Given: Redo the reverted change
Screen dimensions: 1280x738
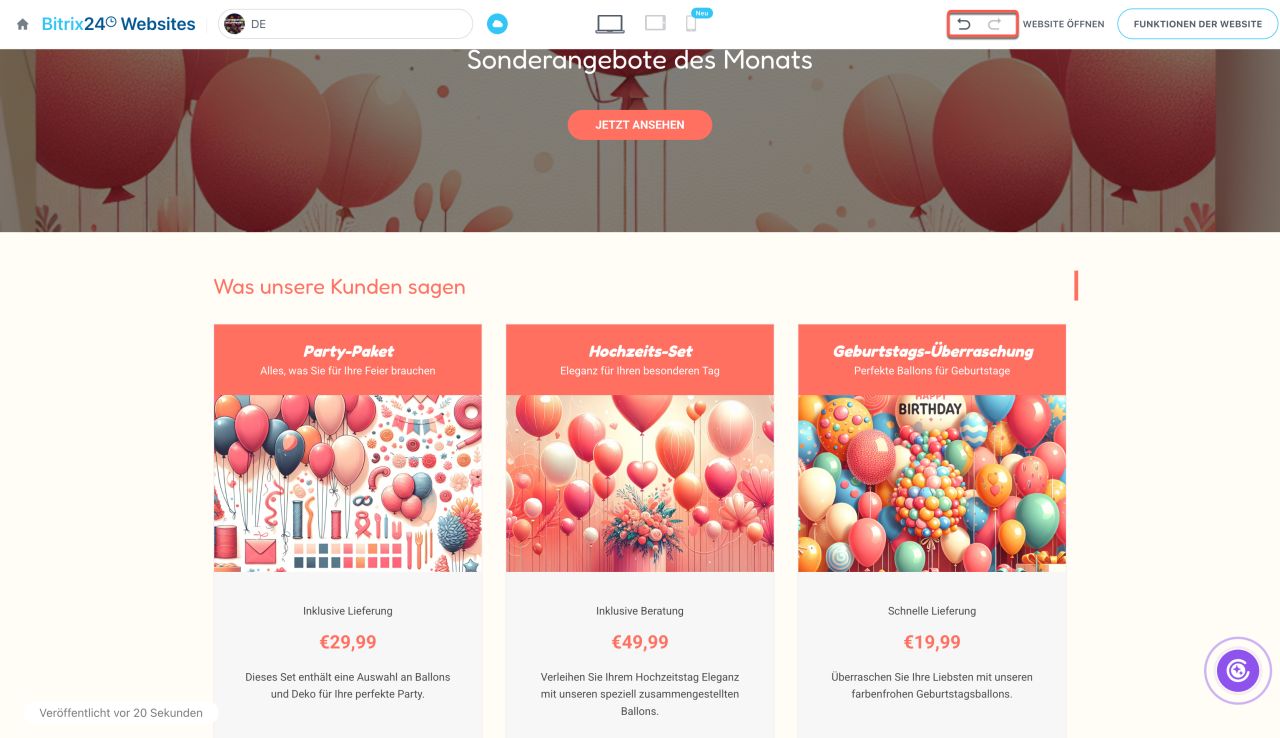Looking at the screenshot, I should click(994, 24).
